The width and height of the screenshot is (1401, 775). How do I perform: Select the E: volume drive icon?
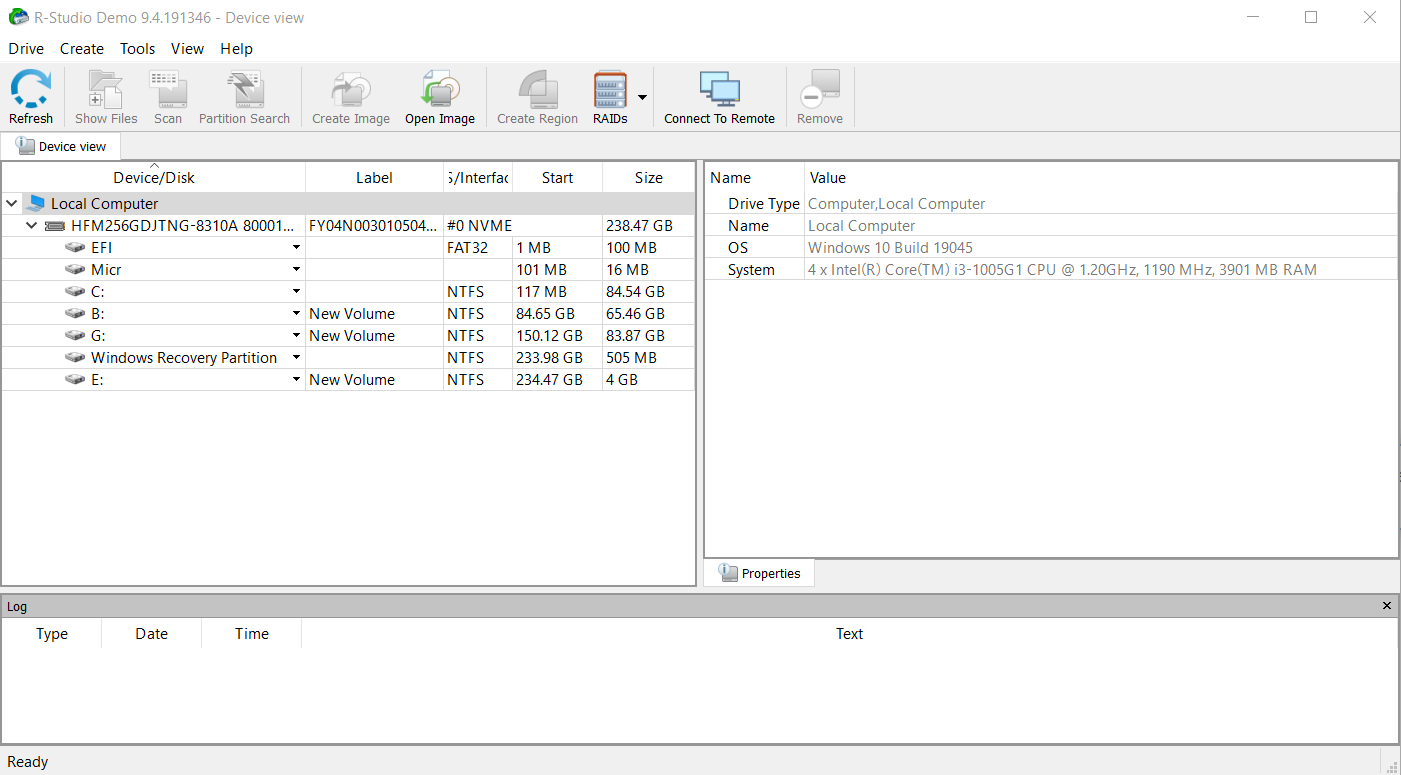[x=75, y=379]
